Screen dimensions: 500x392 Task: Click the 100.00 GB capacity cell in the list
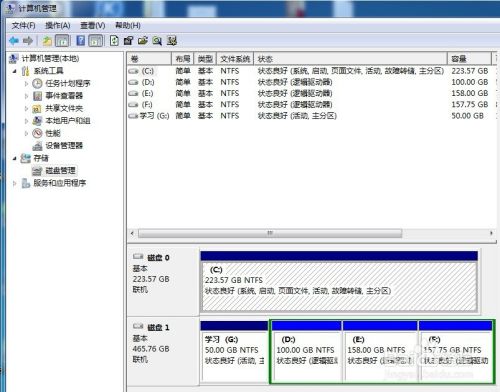(x=470, y=82)
